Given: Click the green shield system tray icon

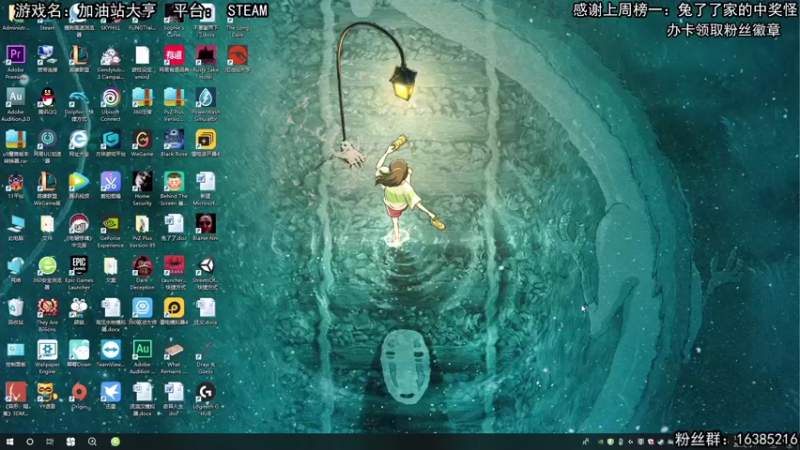Looking at the screenshot, I should point(610,442).
